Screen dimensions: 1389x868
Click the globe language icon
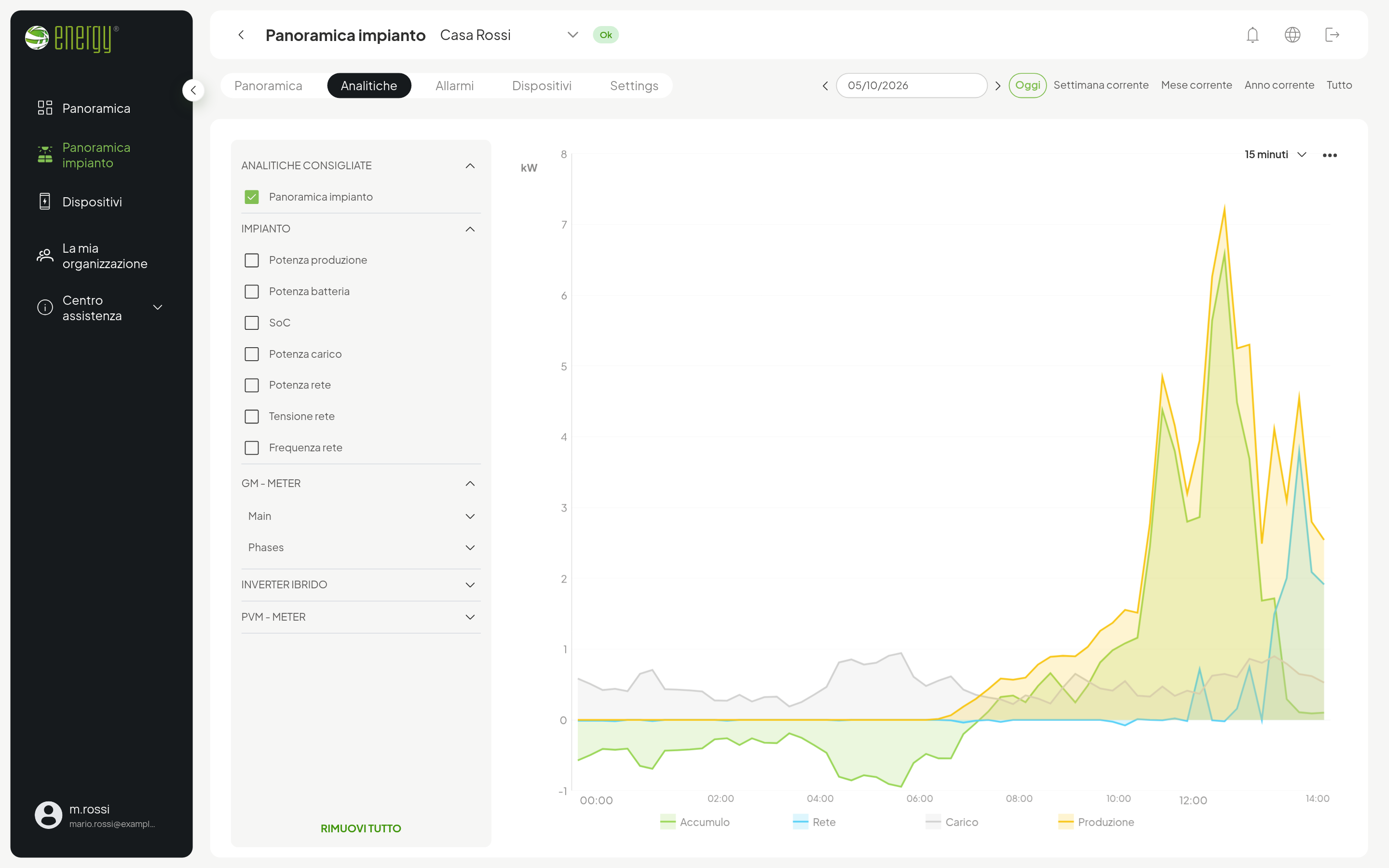[1292, 35]
